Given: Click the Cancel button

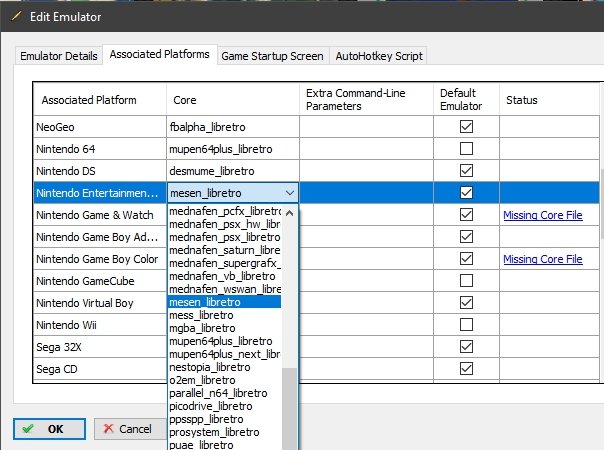Looking at the screenshot, I should tap(130, 429).
